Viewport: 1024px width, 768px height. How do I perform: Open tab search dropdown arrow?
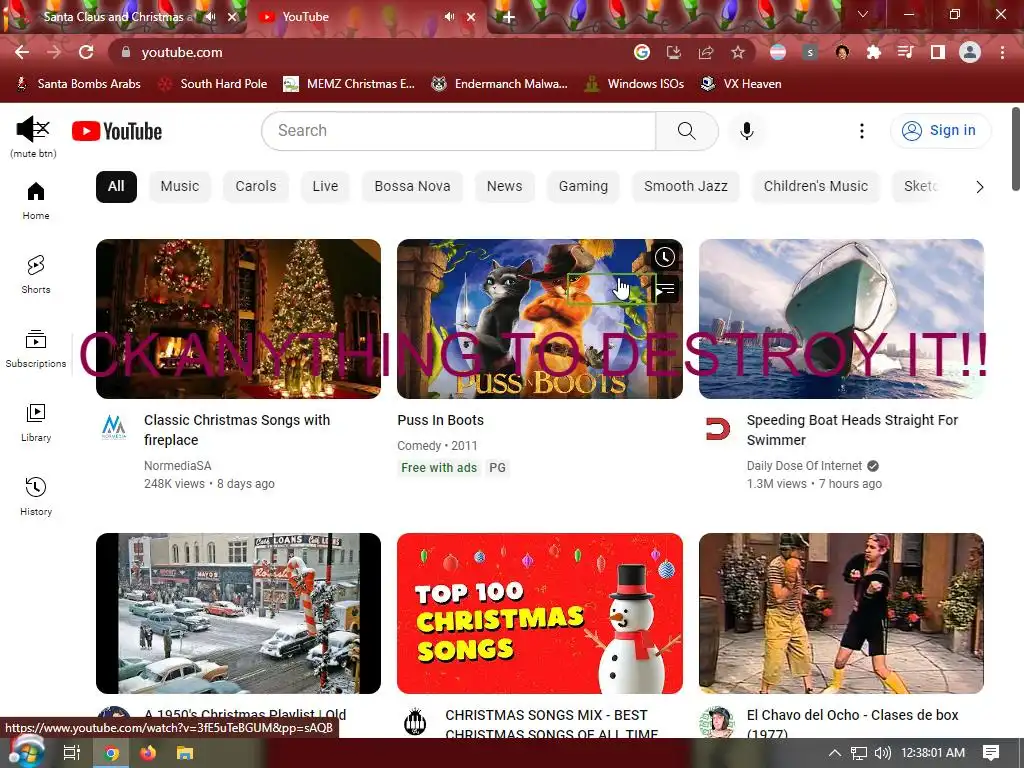click(x=863, y=14)
